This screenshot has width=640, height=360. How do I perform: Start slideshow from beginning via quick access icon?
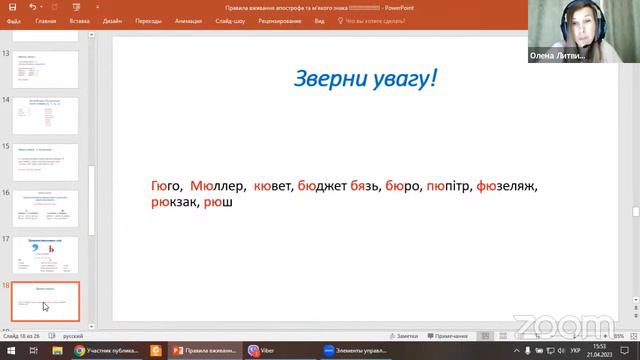click(76, 7)
